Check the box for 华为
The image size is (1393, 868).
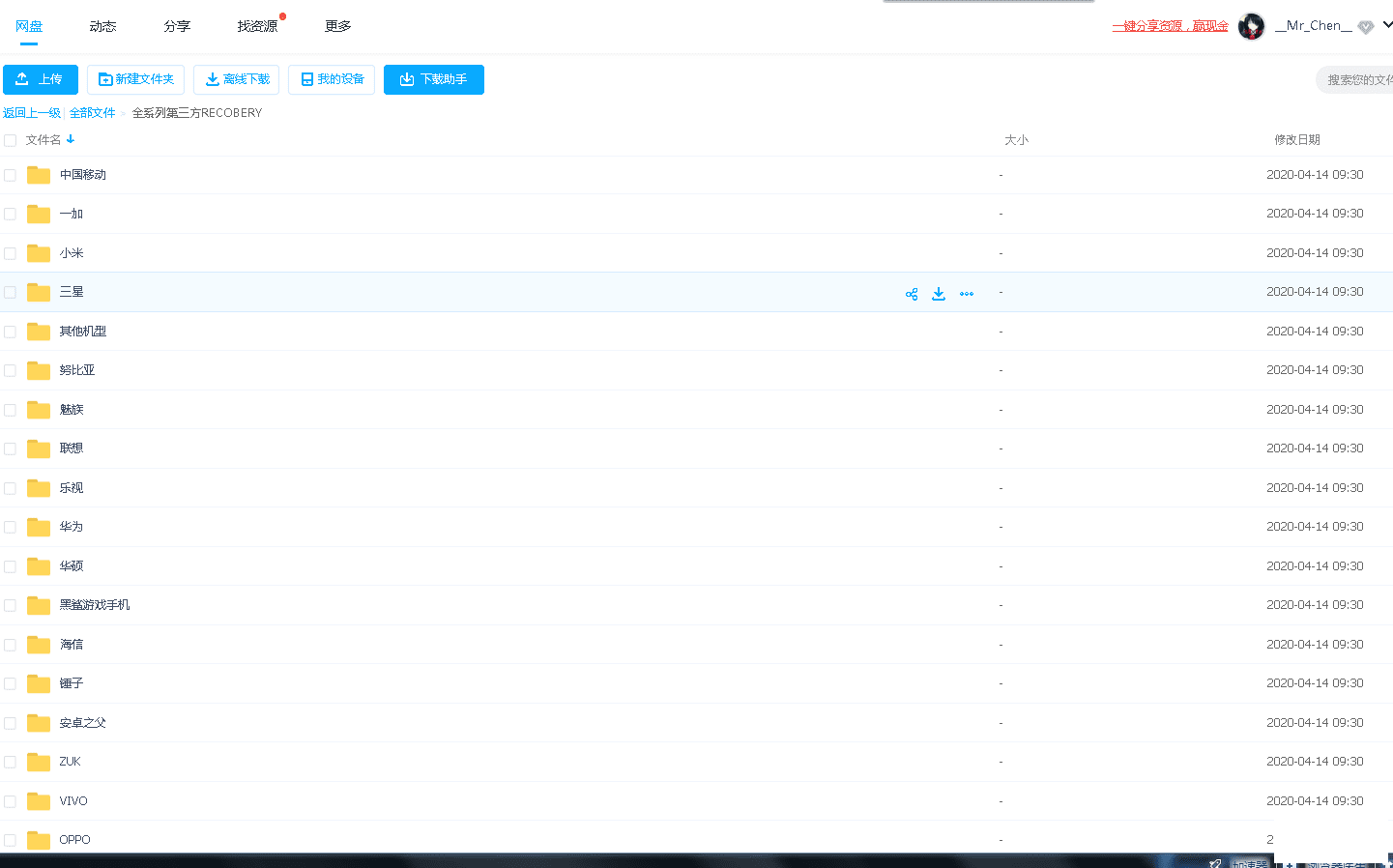point(11,527)
